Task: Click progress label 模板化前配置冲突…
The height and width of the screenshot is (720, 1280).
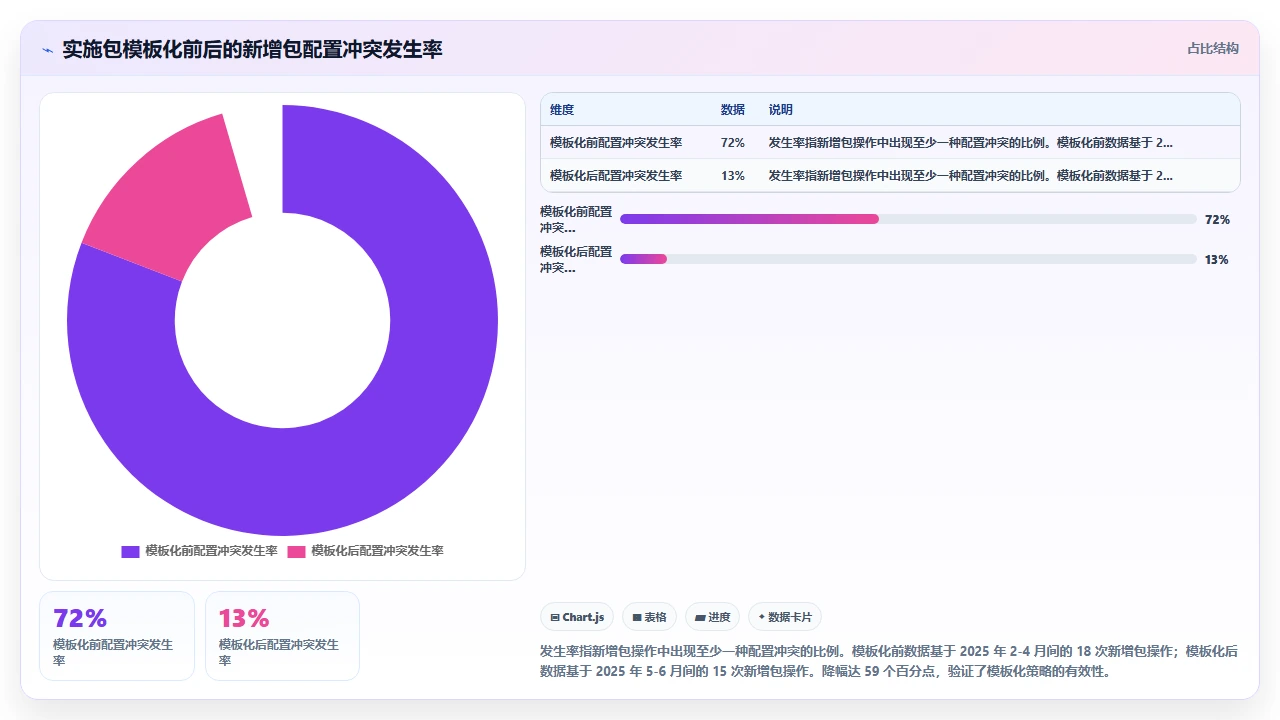Action: (x=576, y=220)
